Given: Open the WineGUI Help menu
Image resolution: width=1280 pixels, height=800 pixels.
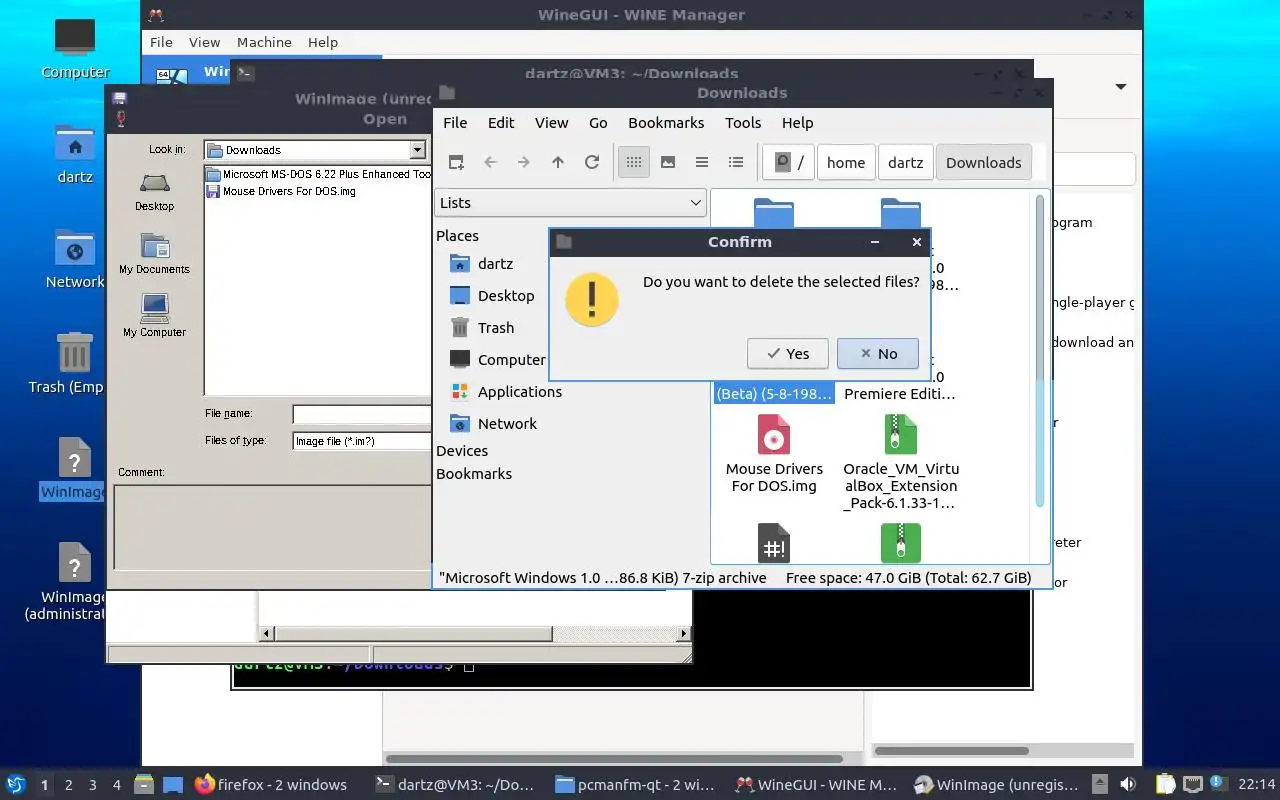Looking at the screenshot, I should pyautogui.click(x=323, y=42).
